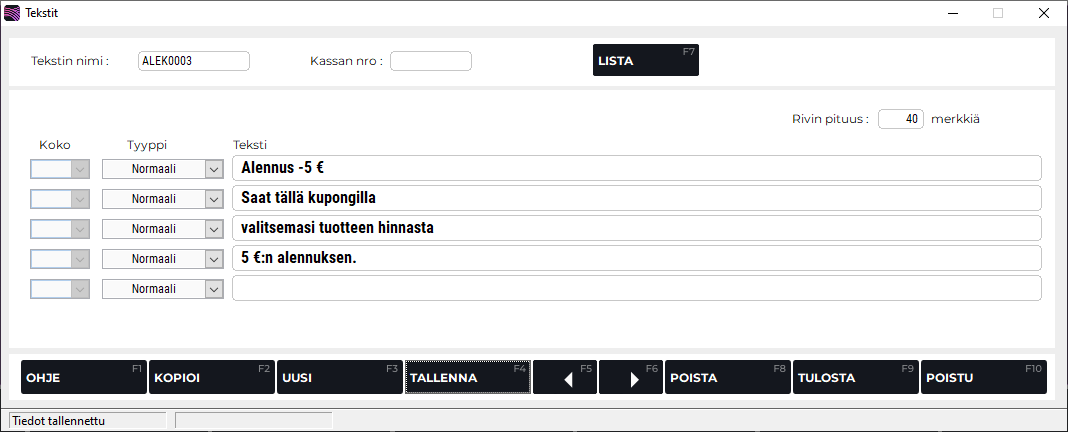
Task: Open the LISTA F7 button
Action: pyautogui.click(x=645, y=60)
